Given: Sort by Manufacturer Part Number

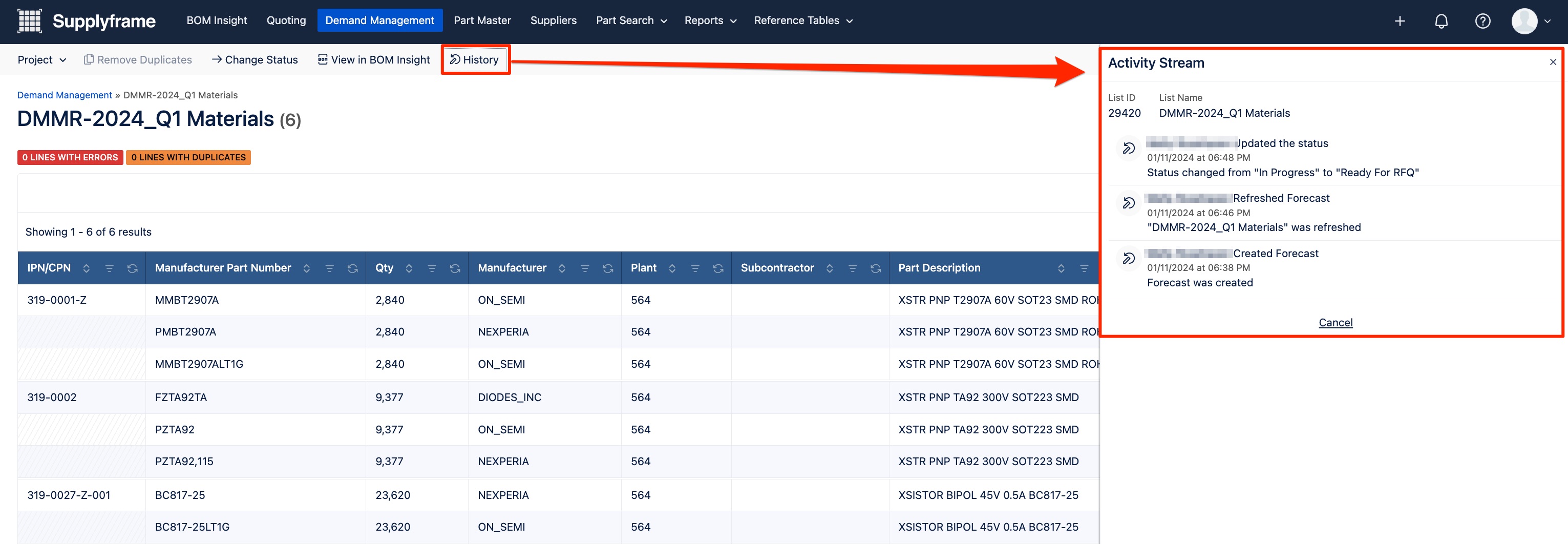Looking at the screenshot, I should point(307,268).
